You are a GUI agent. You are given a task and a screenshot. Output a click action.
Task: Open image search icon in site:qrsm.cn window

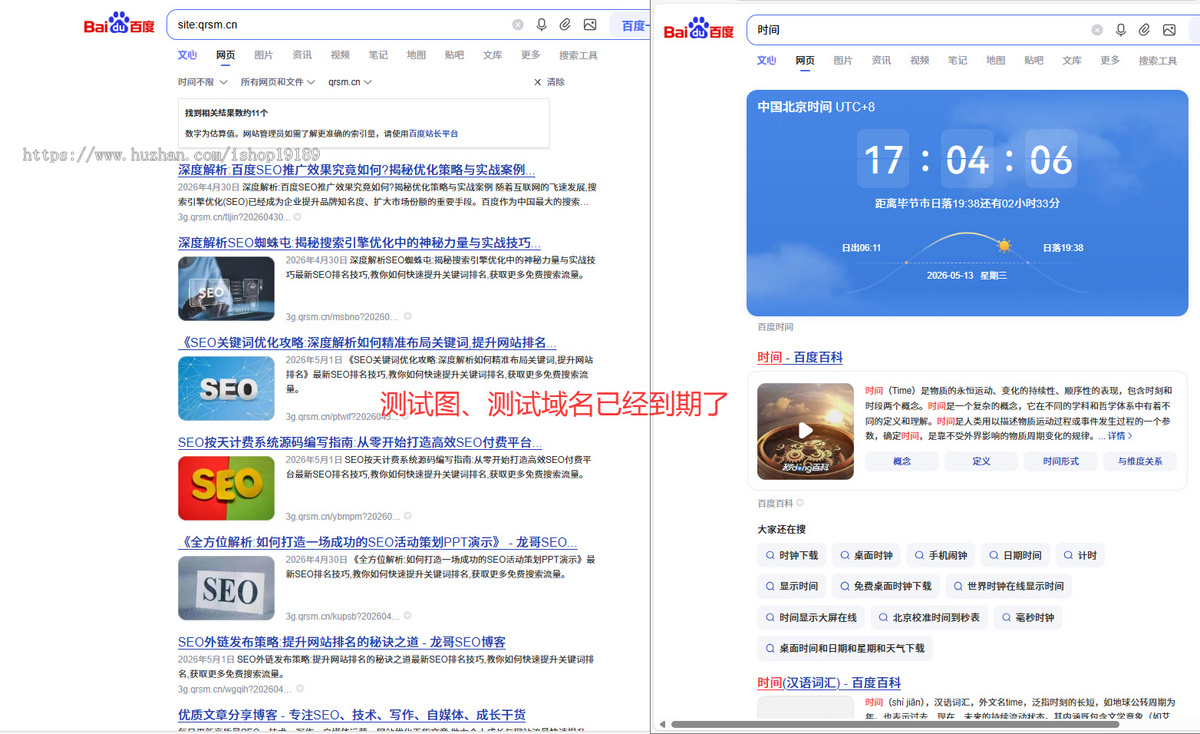[590, 24]
